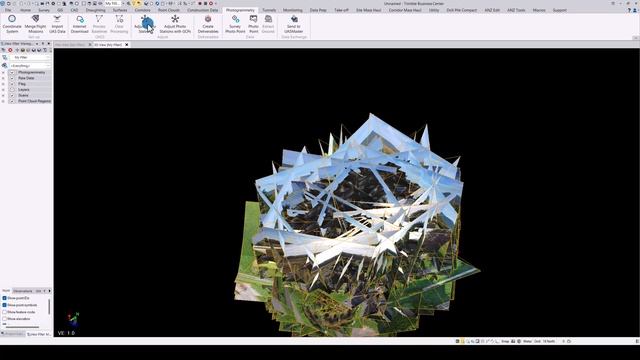Toggle the Layers filter checkbox
The width and height of the screenshot is (640, 360).
click(x=12, y=89)
